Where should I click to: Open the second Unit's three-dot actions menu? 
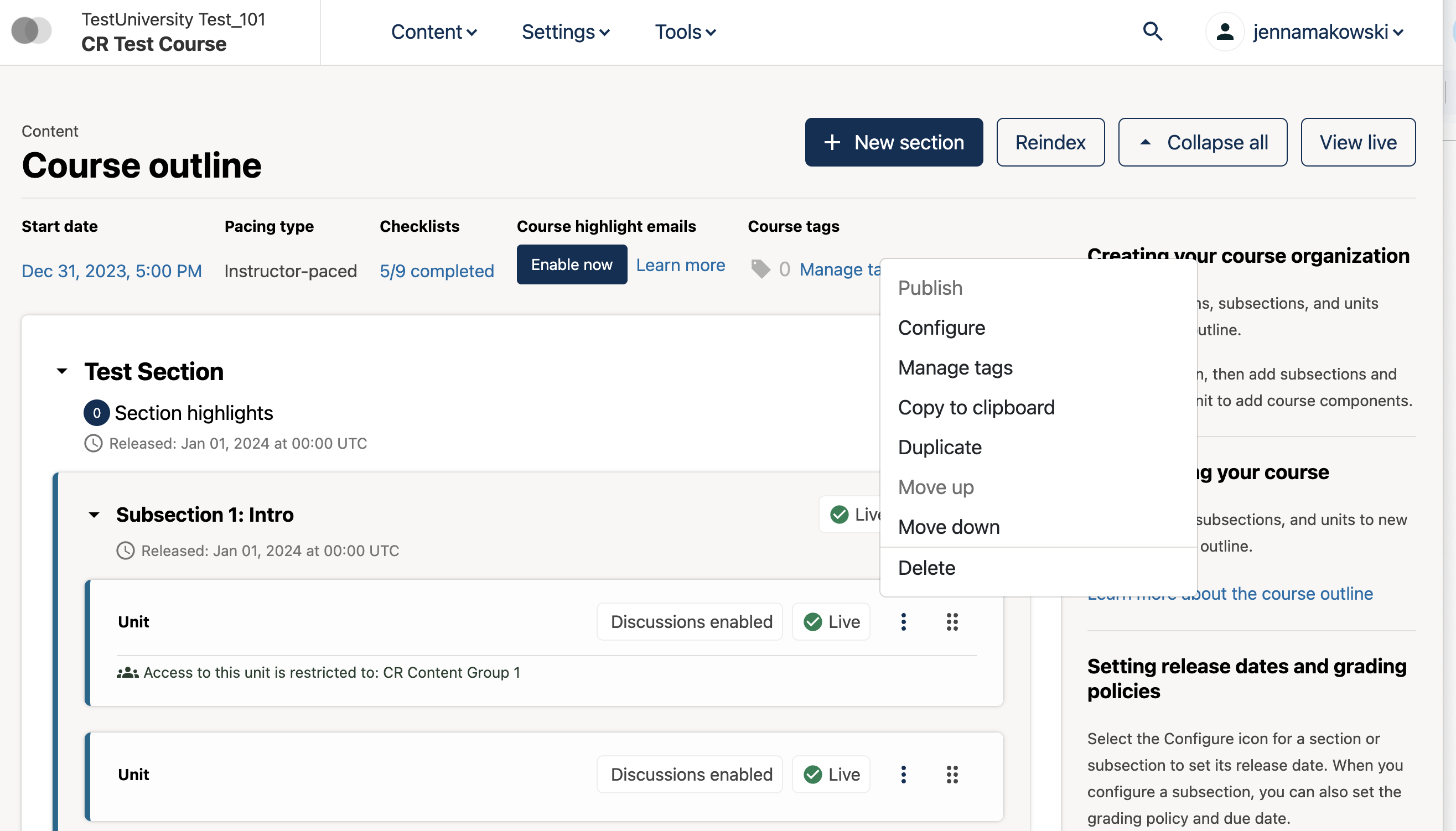pos(903,775)
